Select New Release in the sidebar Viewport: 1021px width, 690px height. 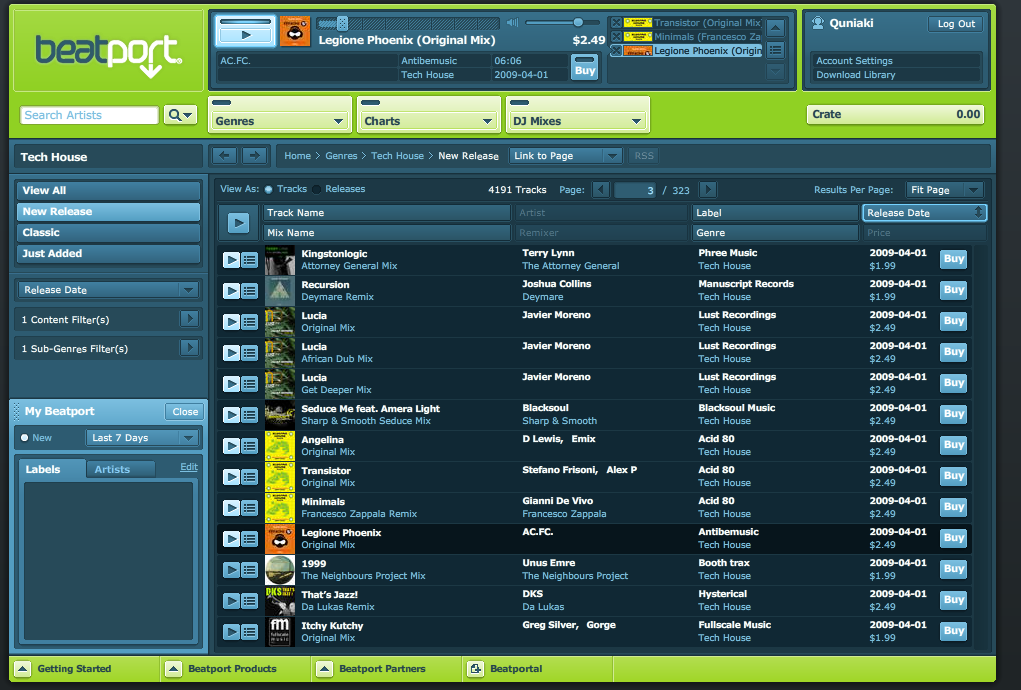pos(108,212)
